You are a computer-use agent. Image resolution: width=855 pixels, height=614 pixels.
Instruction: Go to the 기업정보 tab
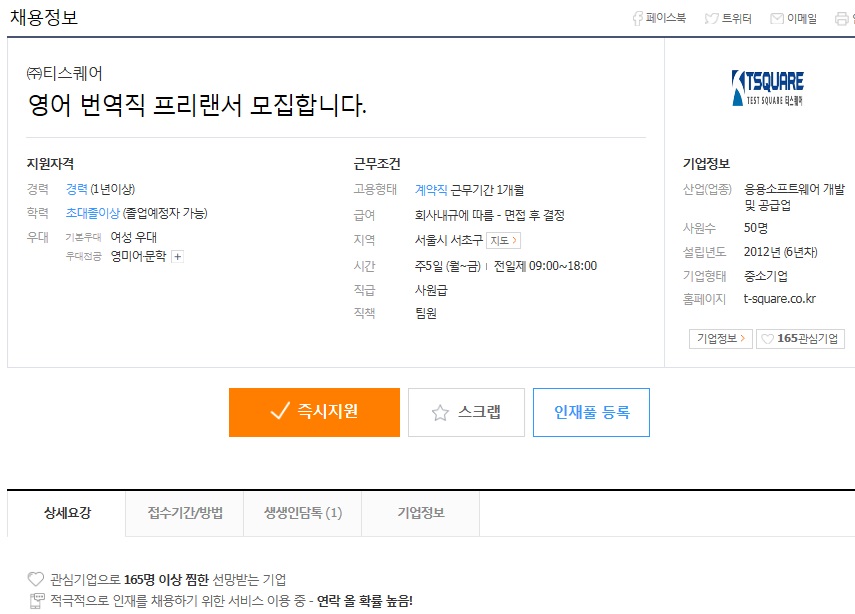[421, 513]
